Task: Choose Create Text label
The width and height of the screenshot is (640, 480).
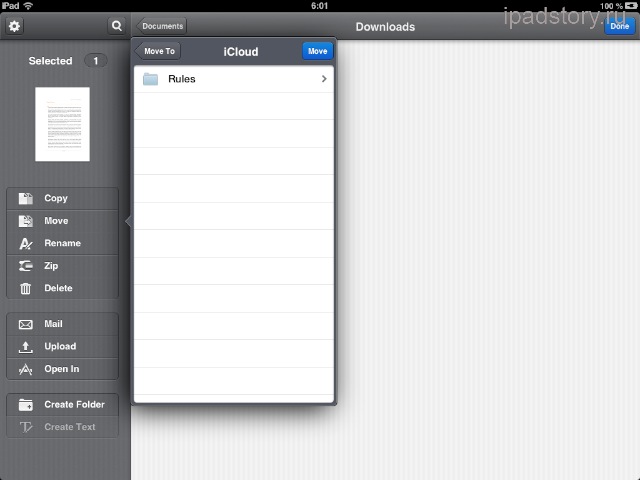Action: pos(70,427)
